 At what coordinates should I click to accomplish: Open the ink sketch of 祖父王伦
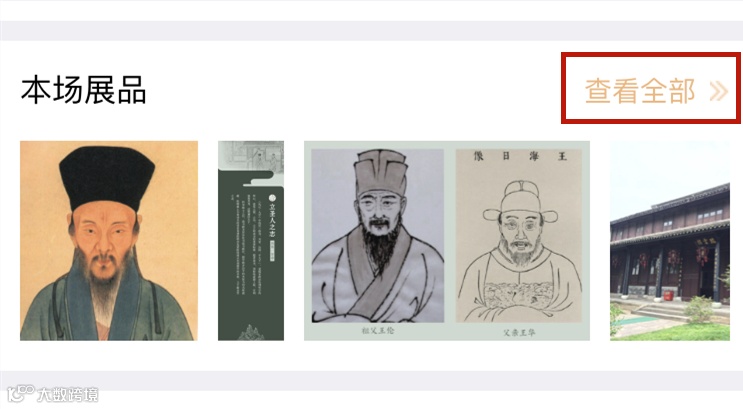378,236
